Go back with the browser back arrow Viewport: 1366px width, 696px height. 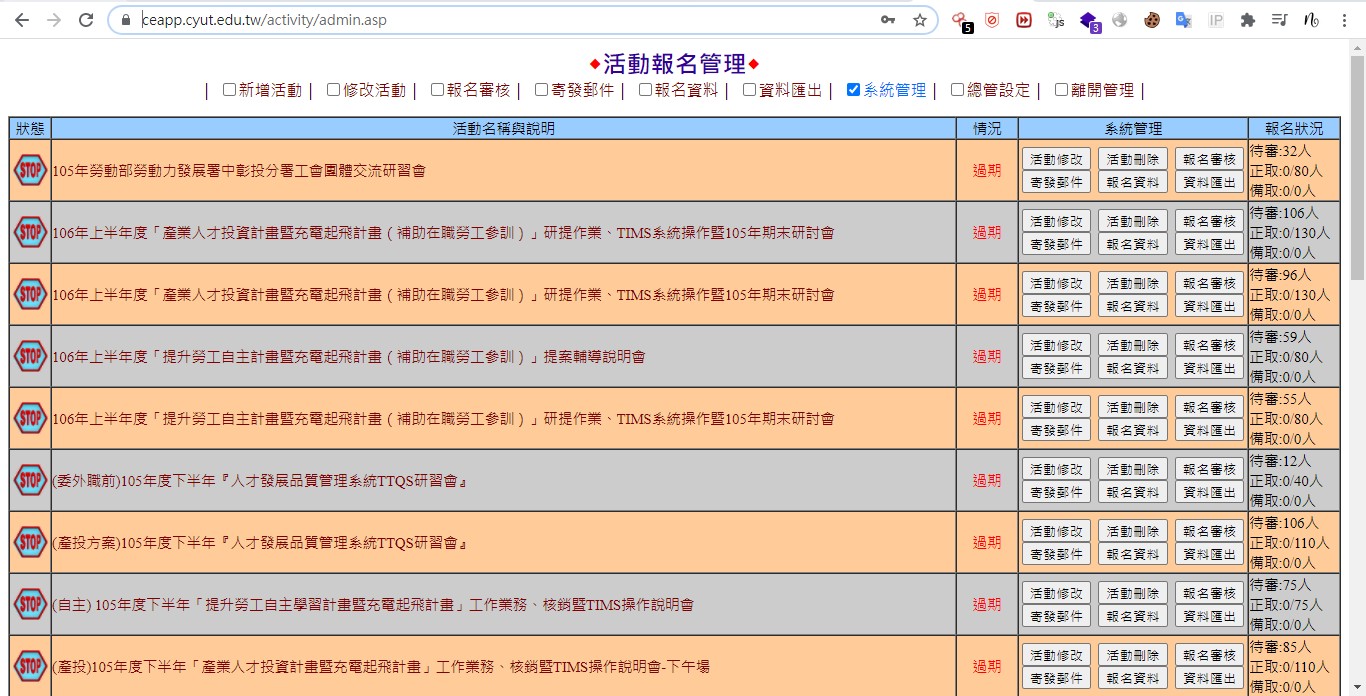click(x=22, y=20)
